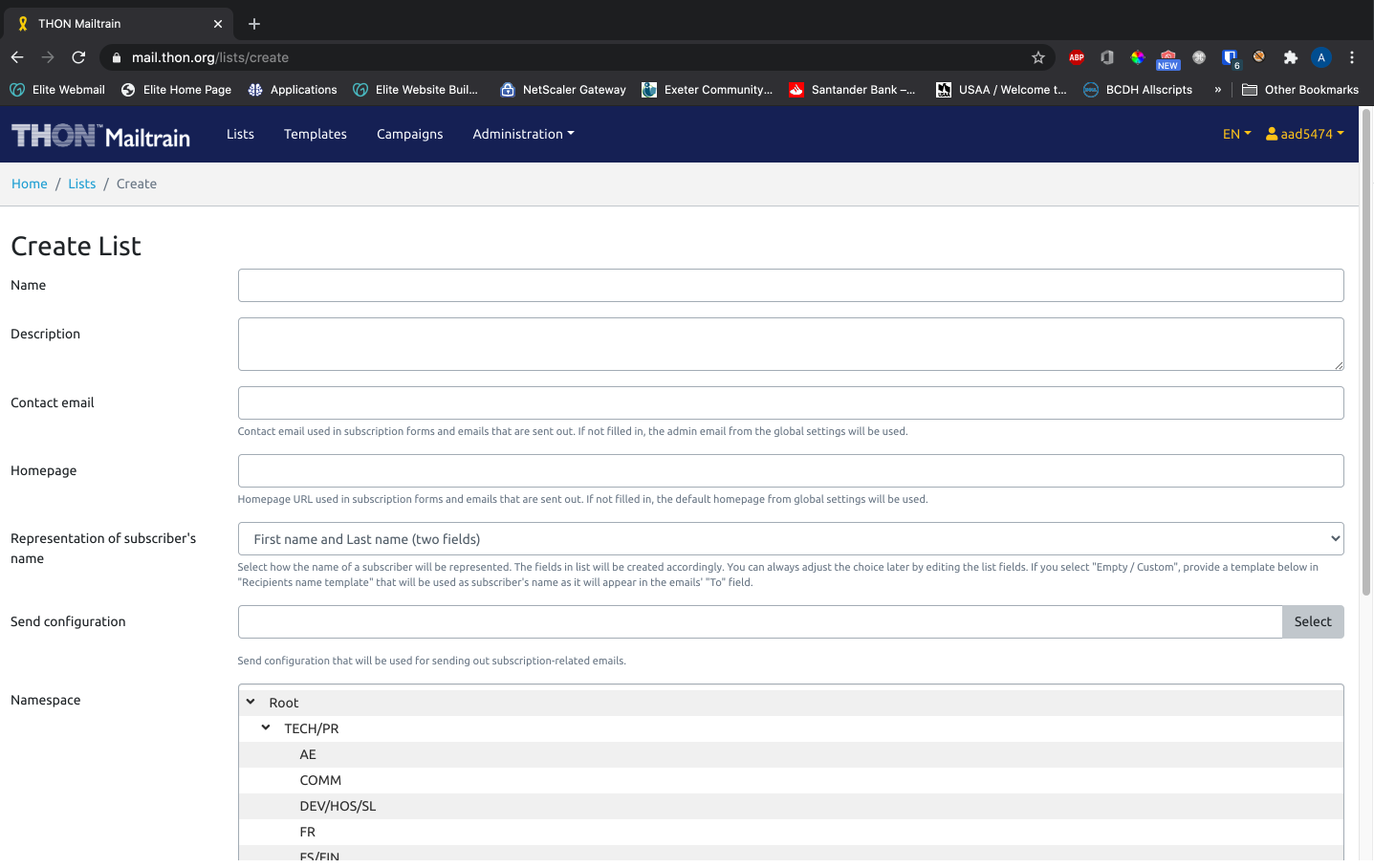
Task: Open the Campaigns menu item
Action: 410,134
